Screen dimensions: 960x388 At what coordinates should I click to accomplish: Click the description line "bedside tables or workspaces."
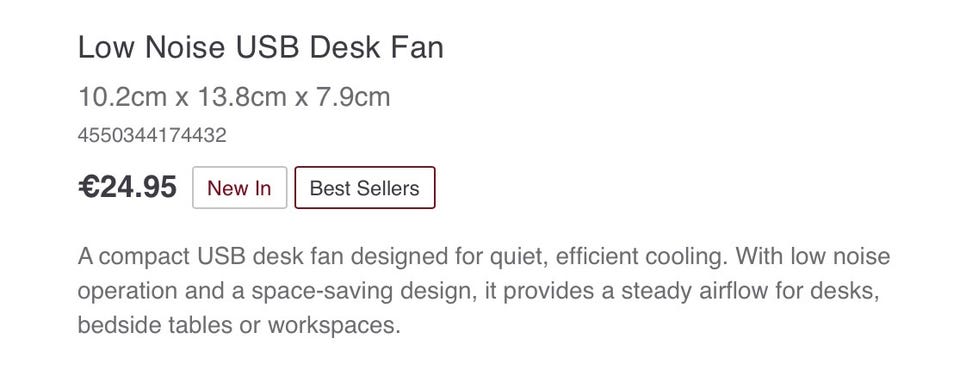[x=239, y=326]
